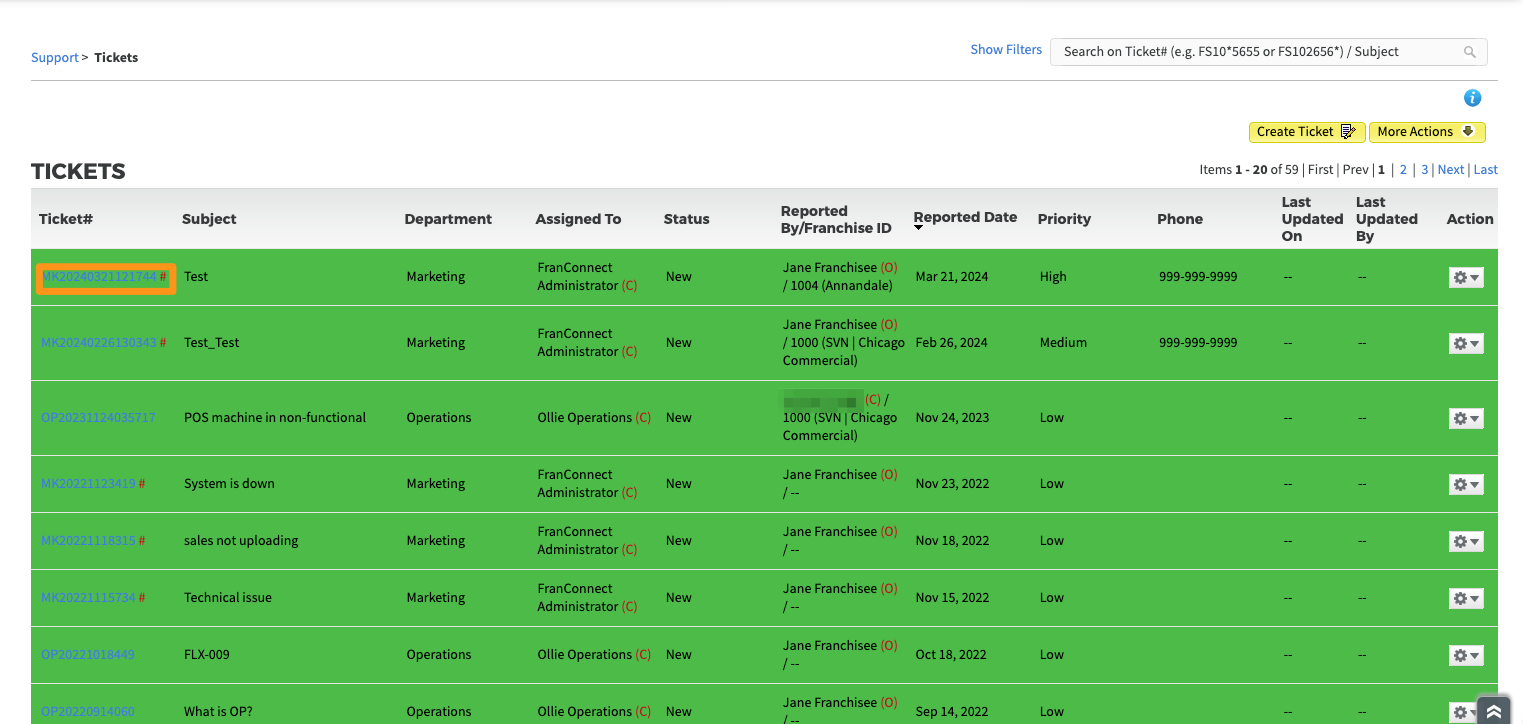The width and height of the screenshot is (1523, 724).
Task: Sort by the Status column header
Action: coord(686,219)
